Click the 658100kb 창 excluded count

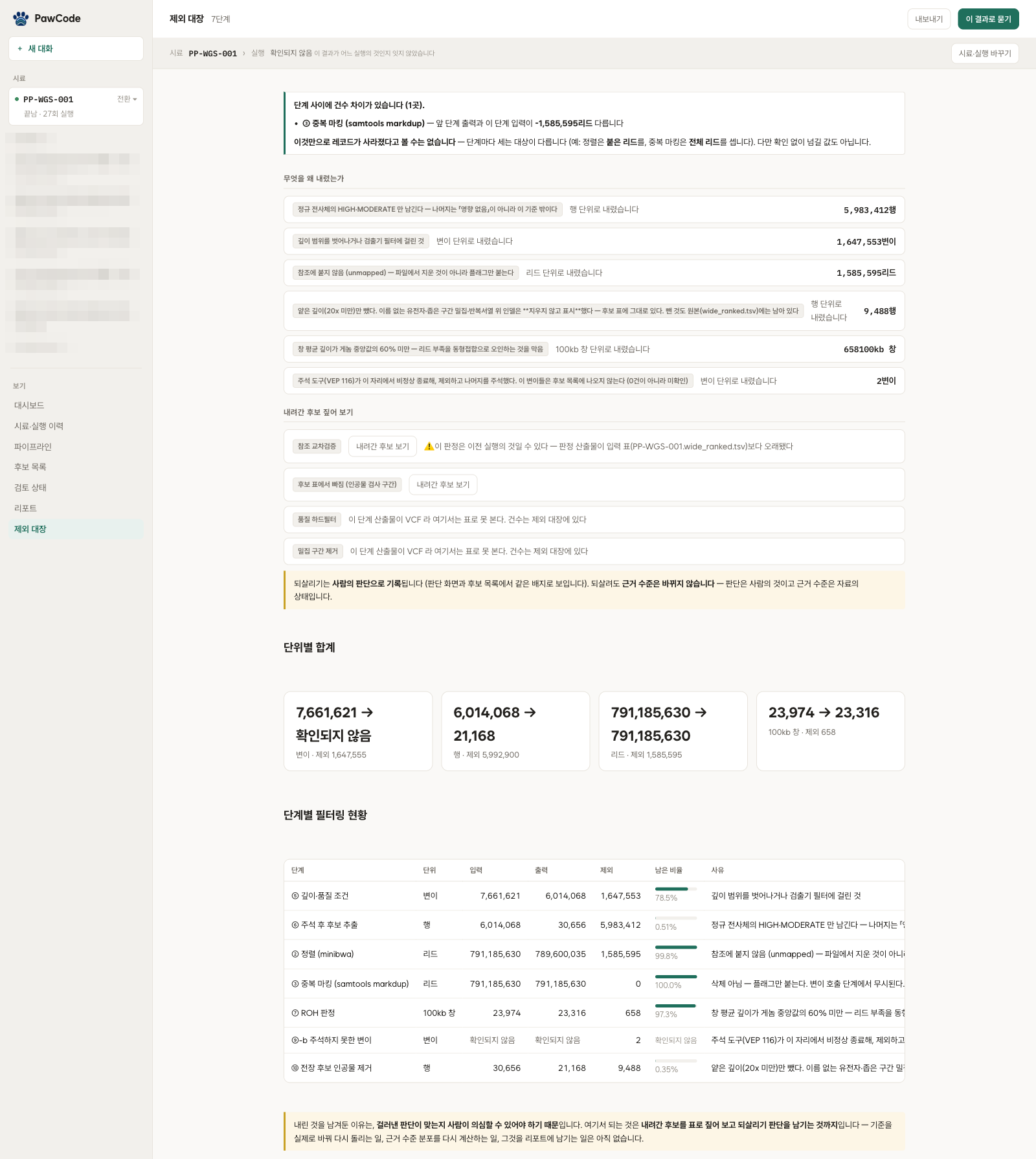pos(870,349)
